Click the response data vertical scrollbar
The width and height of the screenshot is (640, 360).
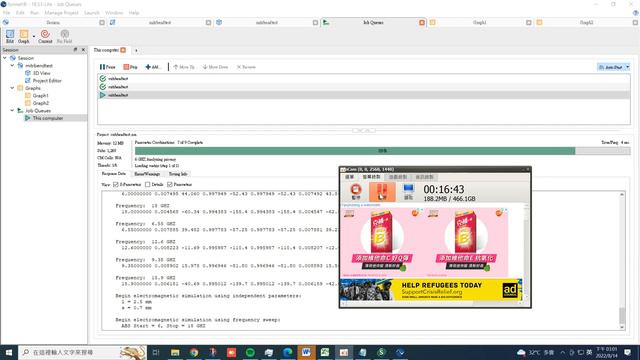click(x=622, y=260)
